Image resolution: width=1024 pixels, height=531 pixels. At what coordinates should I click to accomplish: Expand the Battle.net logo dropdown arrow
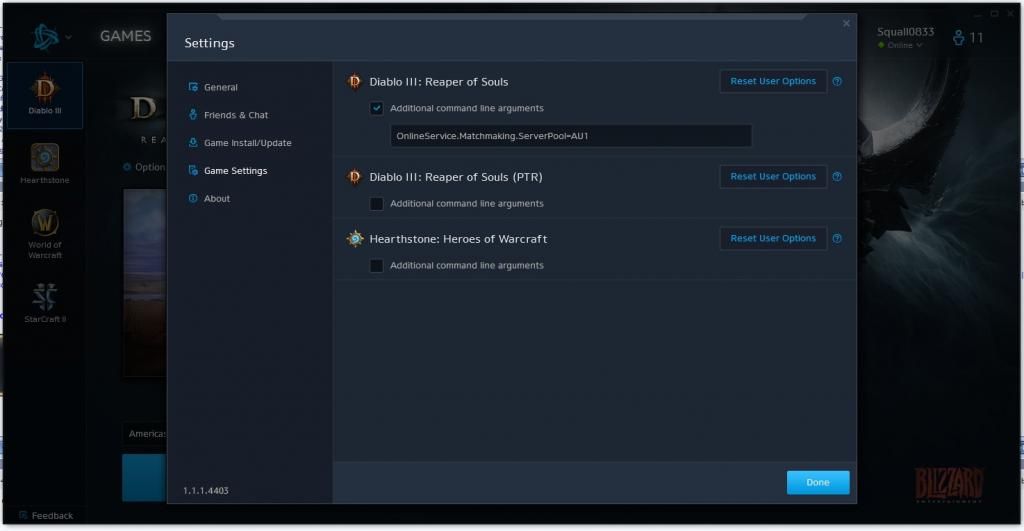69,37
